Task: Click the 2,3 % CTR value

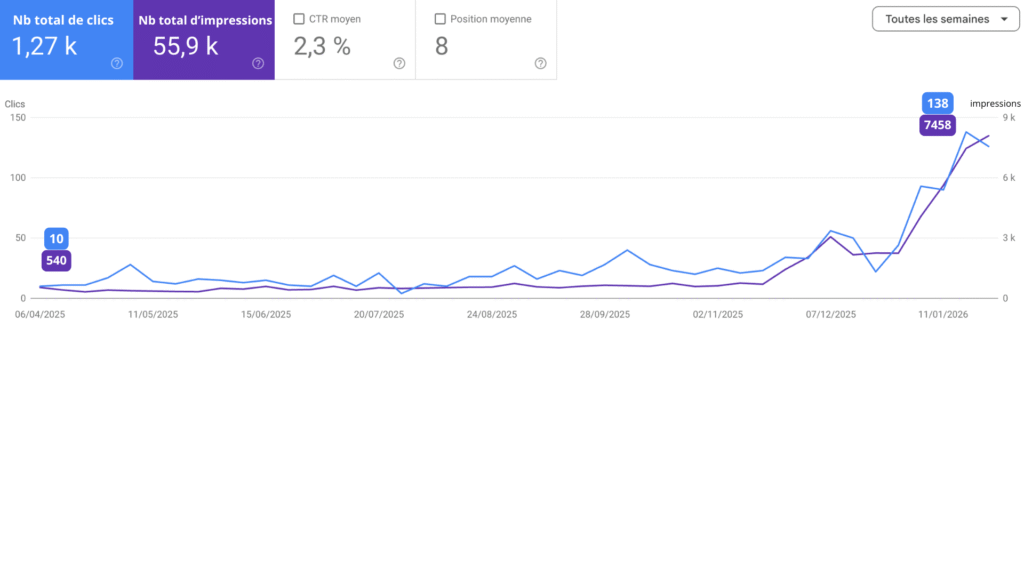Action: coord(322,45)
